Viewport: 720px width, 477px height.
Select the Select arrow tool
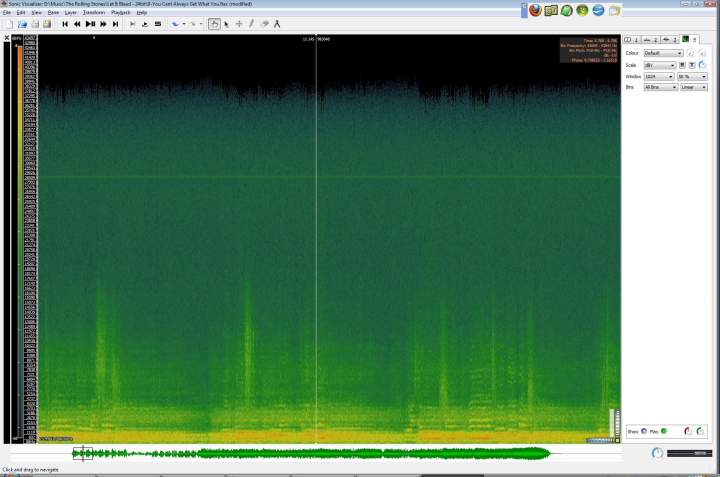point(226,24)
